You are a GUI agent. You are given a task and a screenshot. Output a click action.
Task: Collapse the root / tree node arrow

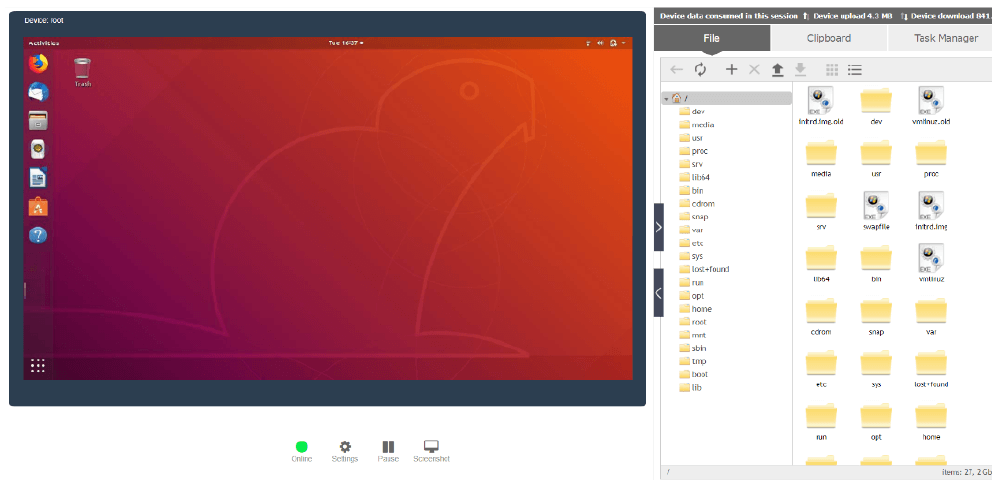[666, 99]
